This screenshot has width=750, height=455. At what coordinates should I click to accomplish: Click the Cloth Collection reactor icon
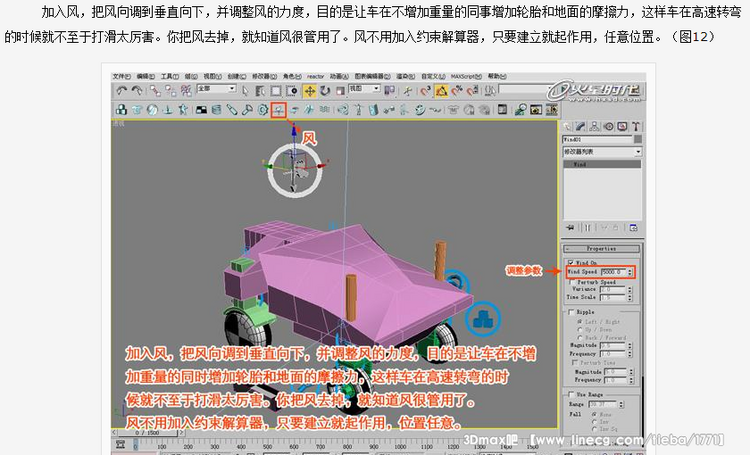[x=137, y=110]
